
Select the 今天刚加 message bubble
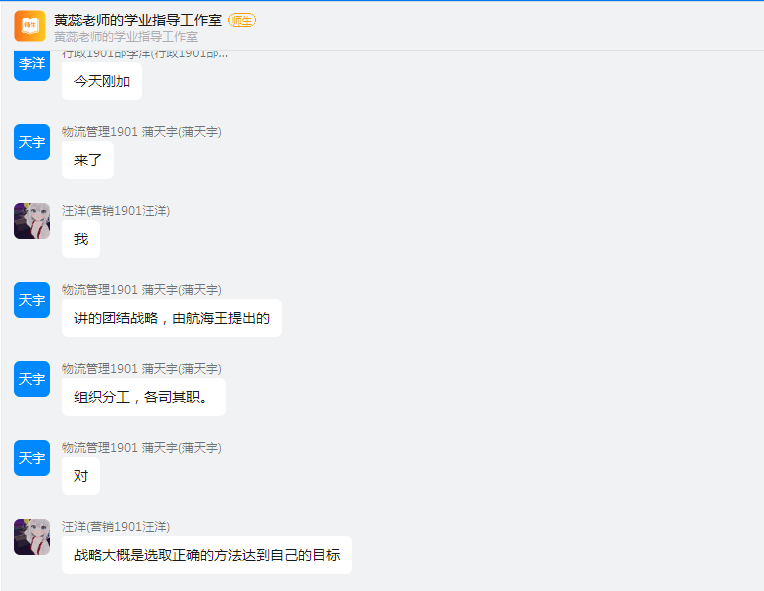pos(102,81)
